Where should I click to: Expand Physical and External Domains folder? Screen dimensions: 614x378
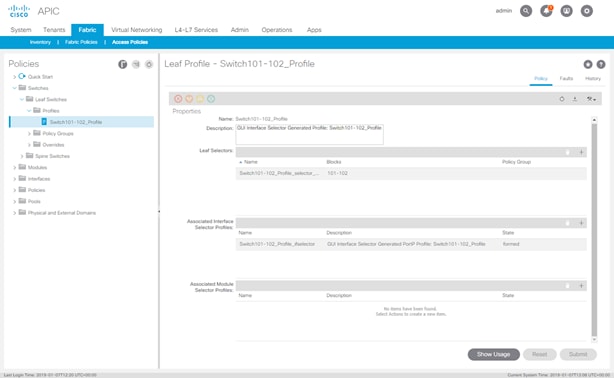14,213
